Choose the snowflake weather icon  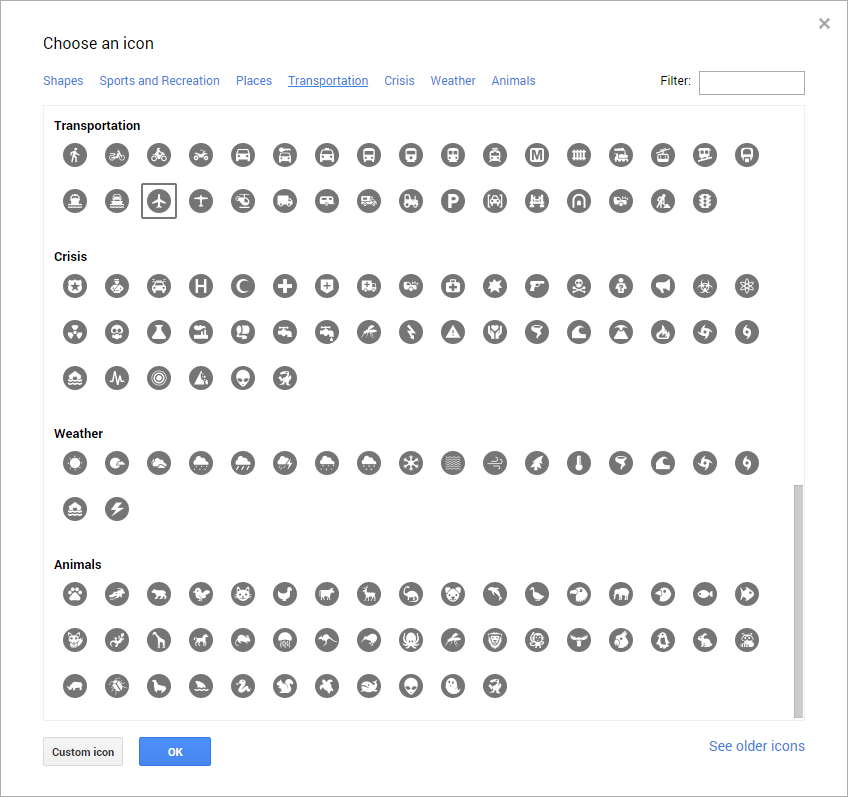(x=410, y=463)
